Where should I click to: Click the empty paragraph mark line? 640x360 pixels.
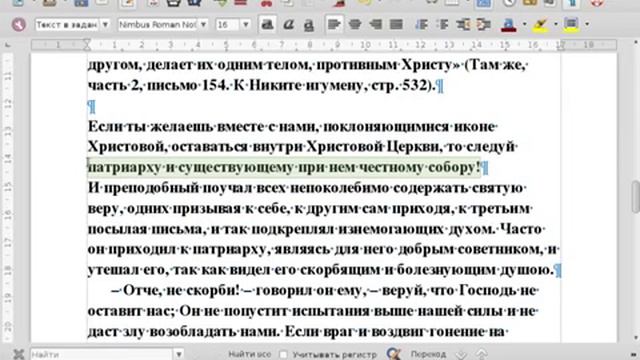pos(91,107)
